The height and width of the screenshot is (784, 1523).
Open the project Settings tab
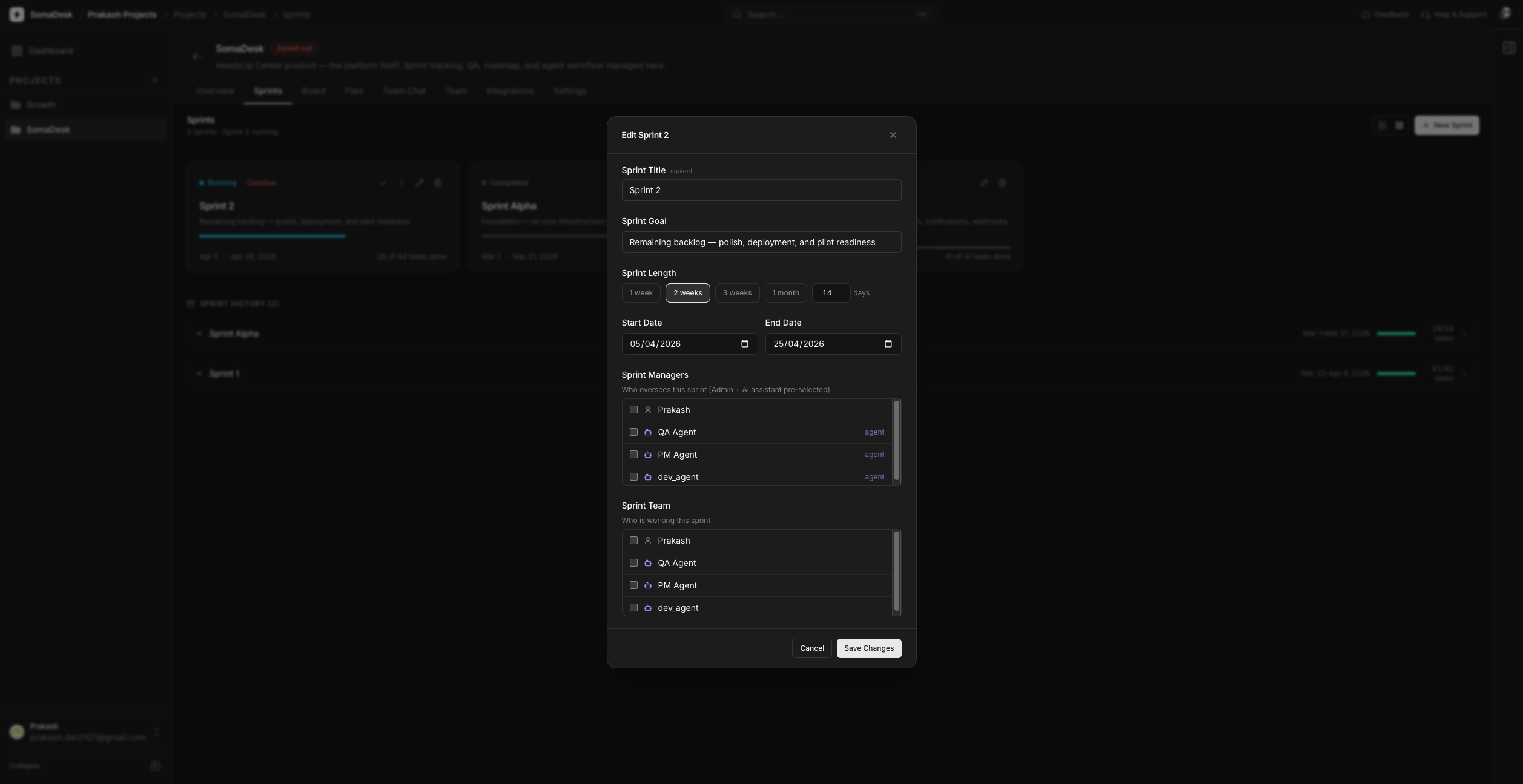(569, 91)
